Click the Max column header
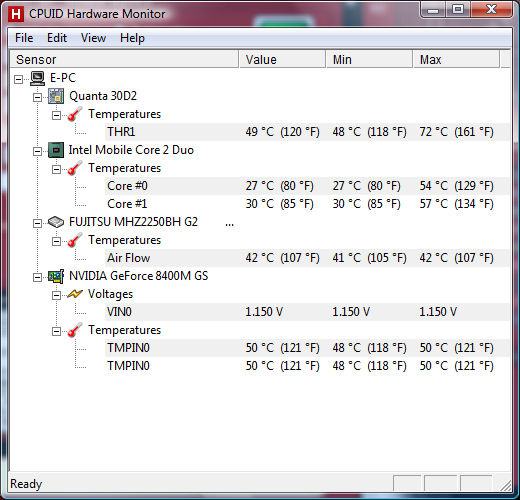 (456, 59)
